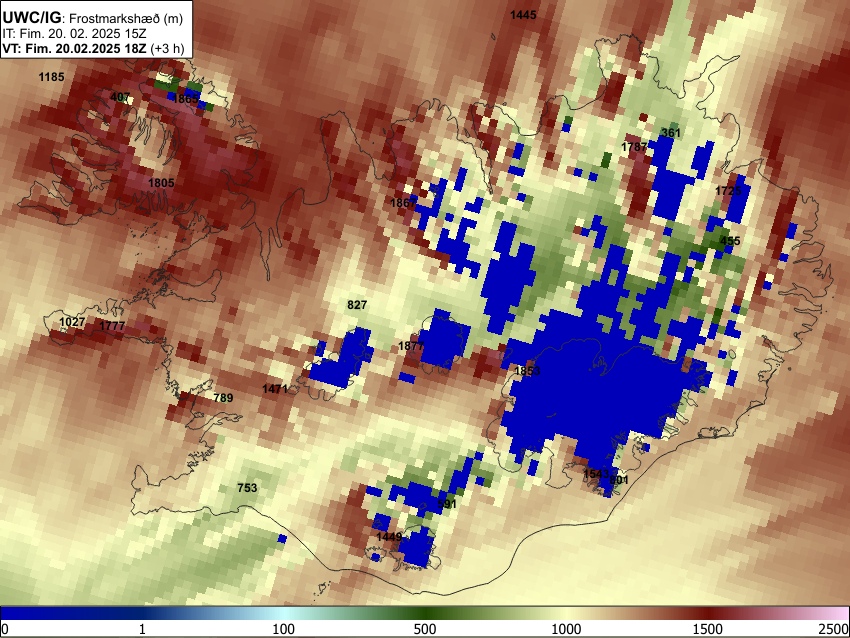Click the 2500 tick on color scale

tap(834, 629)
